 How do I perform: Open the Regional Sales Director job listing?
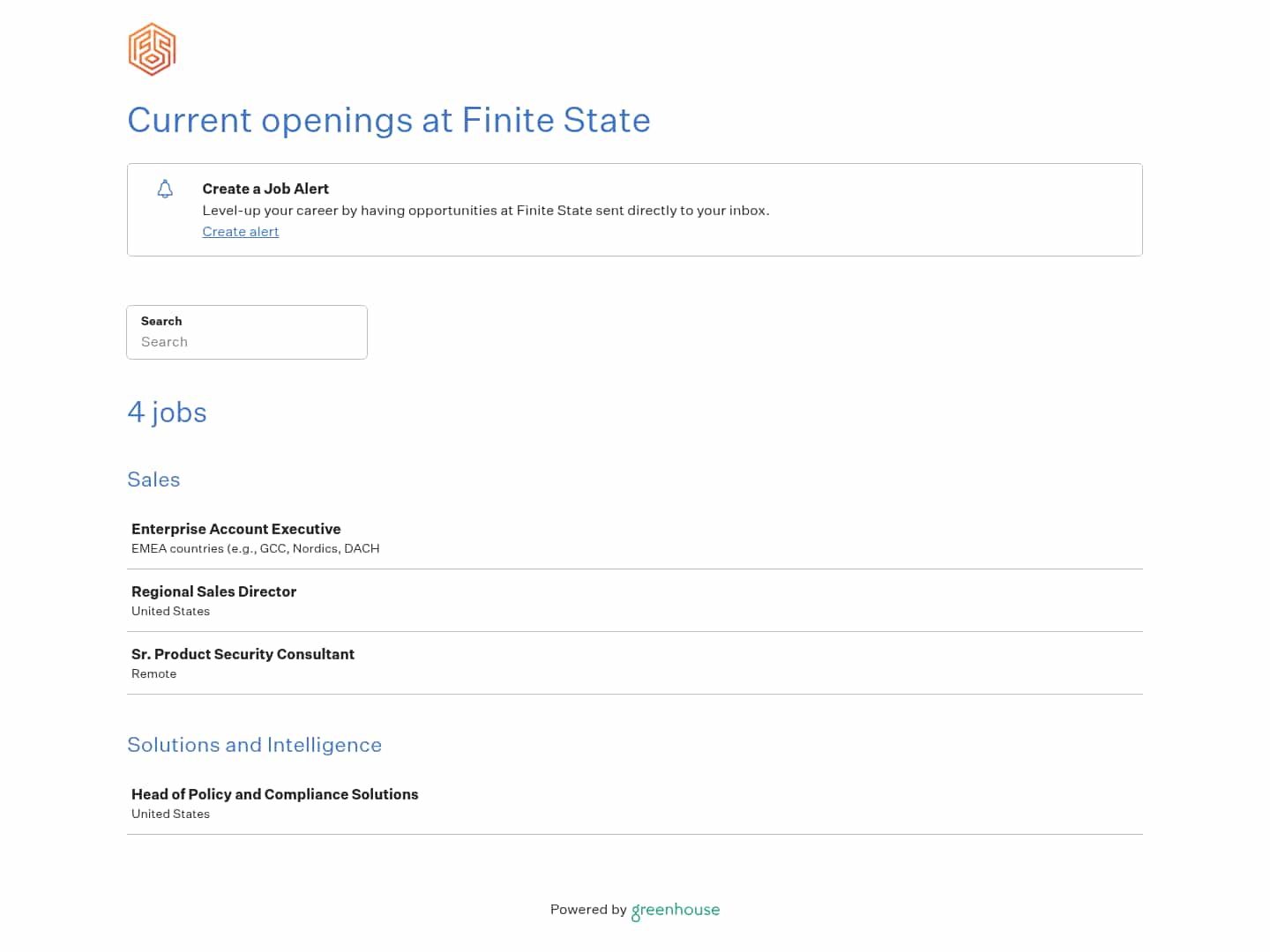click(x=213, y=591)
